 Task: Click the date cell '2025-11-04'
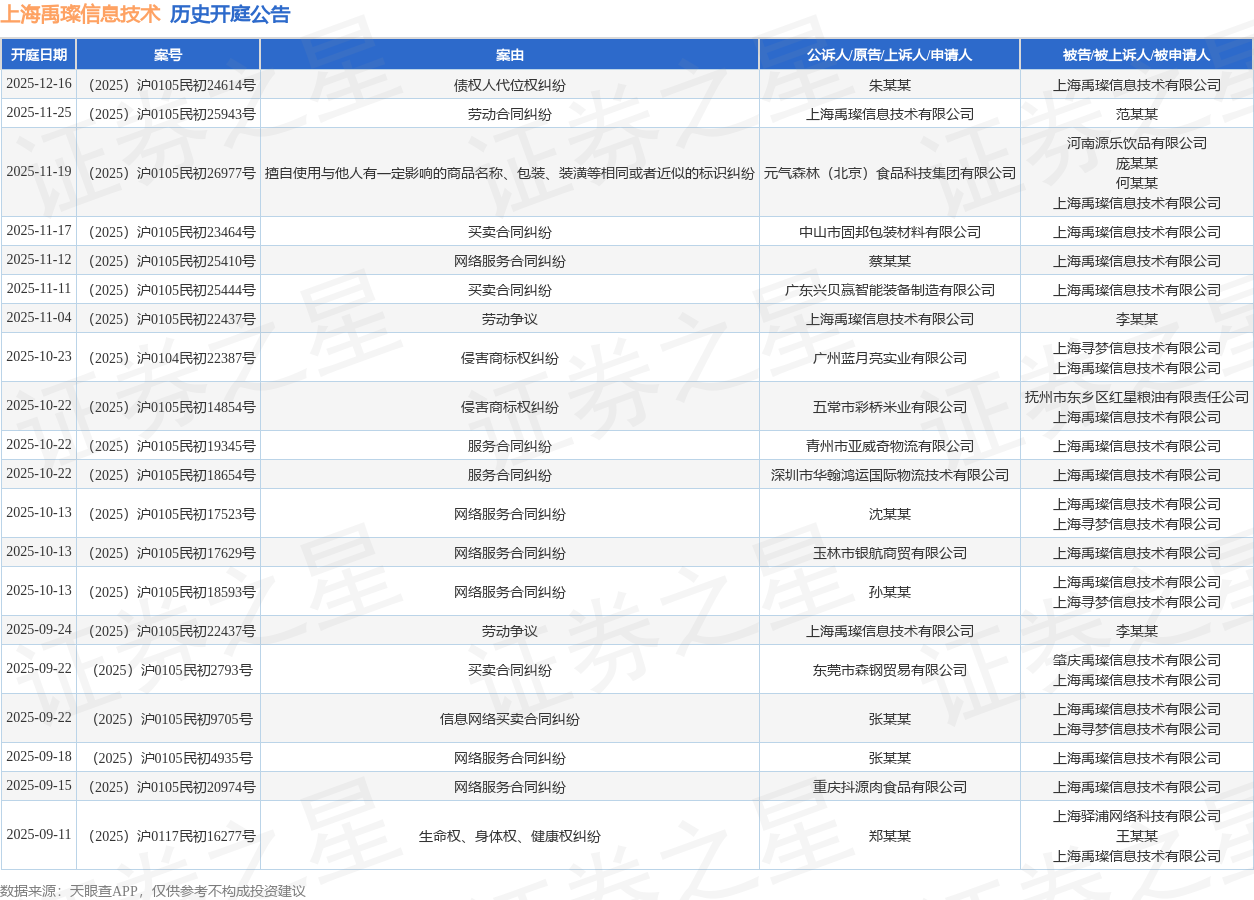tap(39, 318)
